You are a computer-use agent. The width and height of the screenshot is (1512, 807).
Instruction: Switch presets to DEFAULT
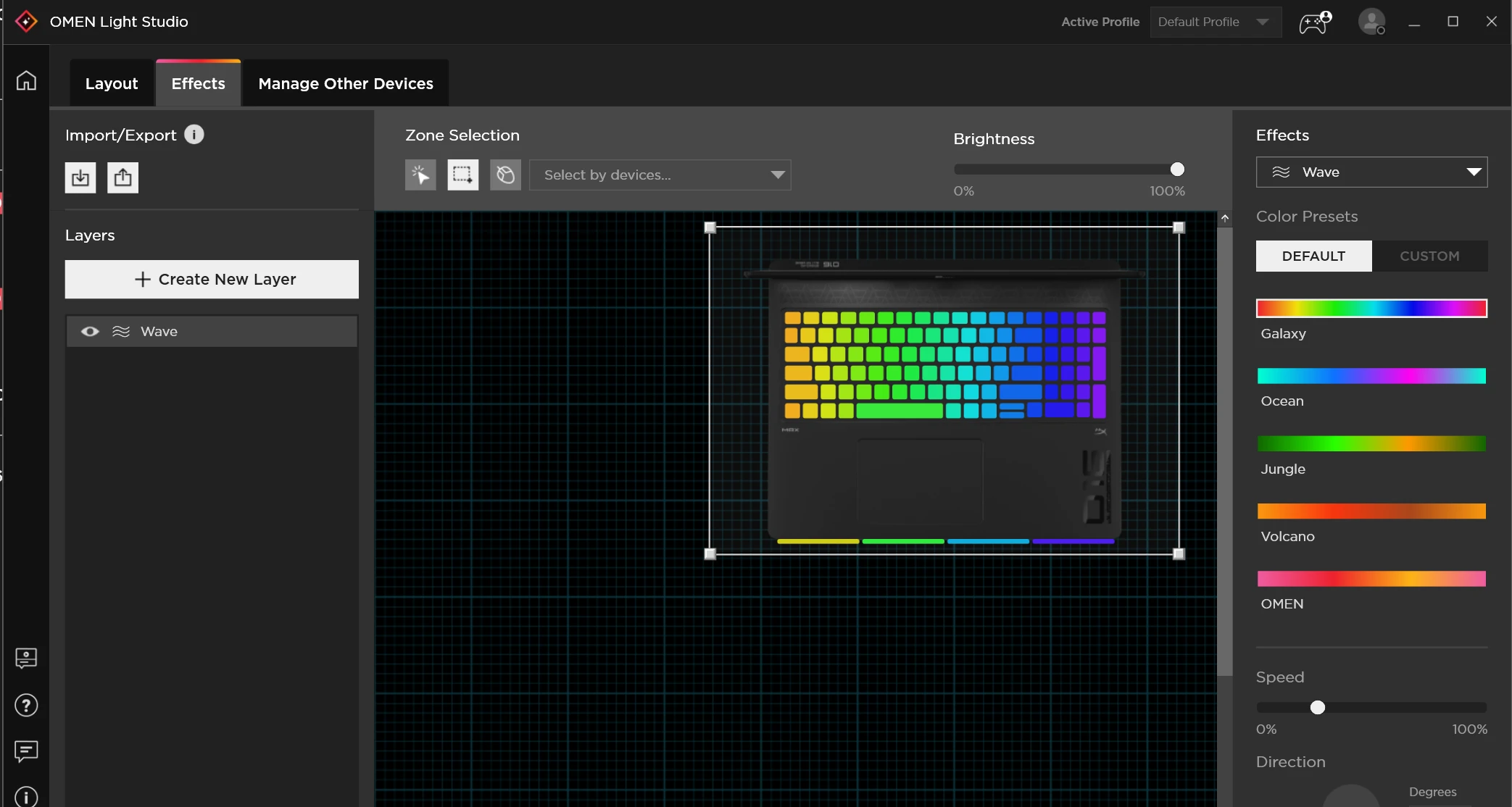(1313, 256)
